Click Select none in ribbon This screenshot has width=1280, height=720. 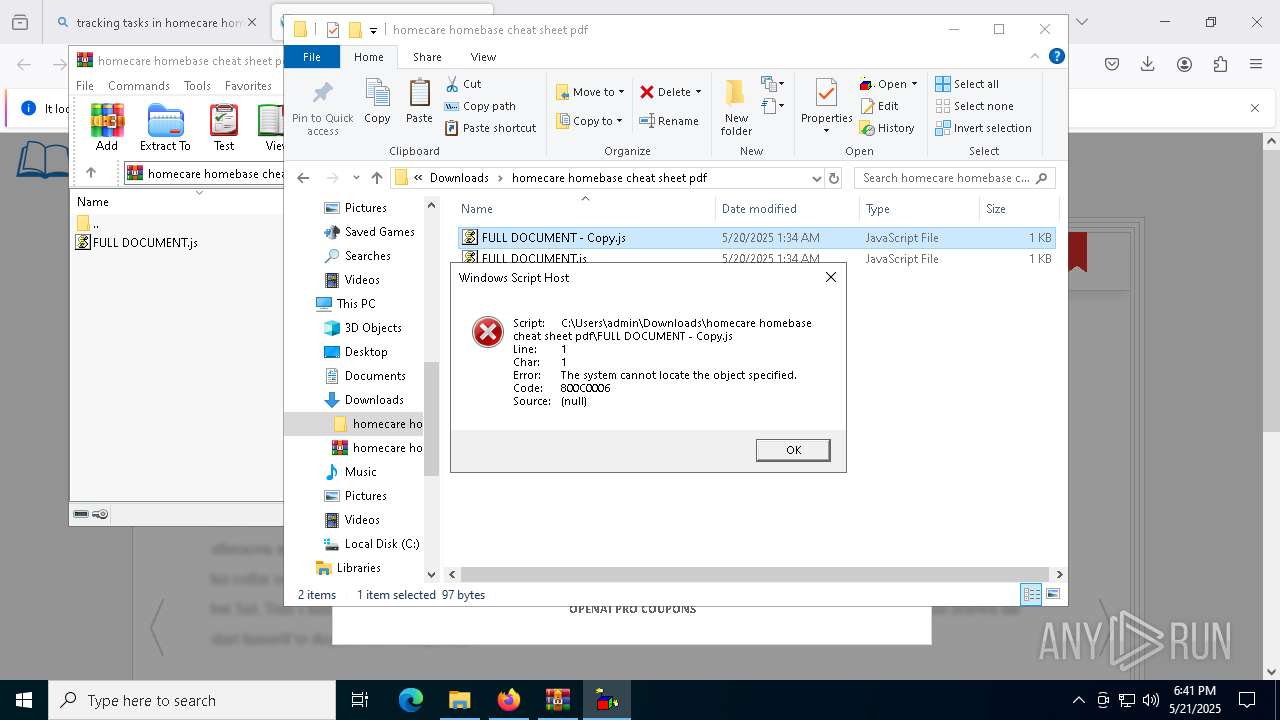click(974, 106)
